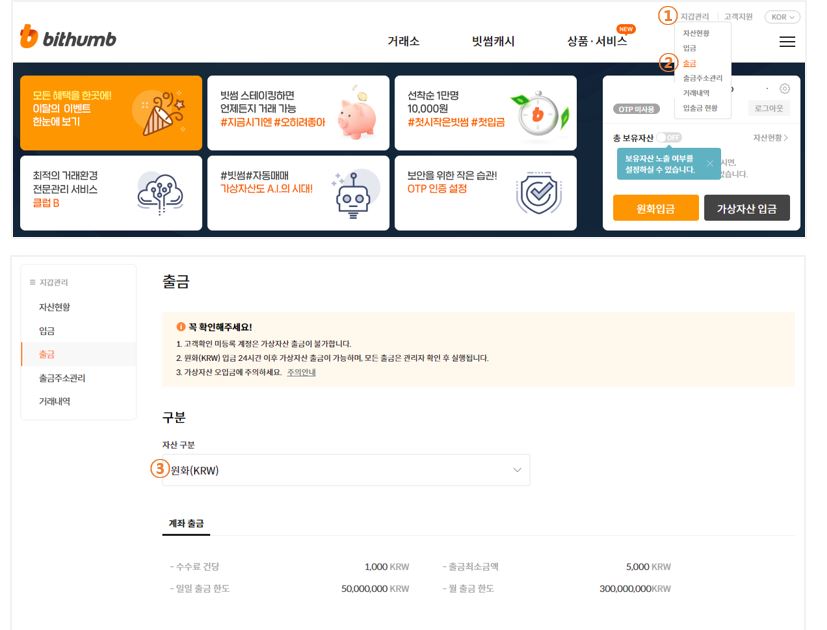The image size is (827, 630).
Task: Click the 구분 section heading
Action: tap(174, 417)
